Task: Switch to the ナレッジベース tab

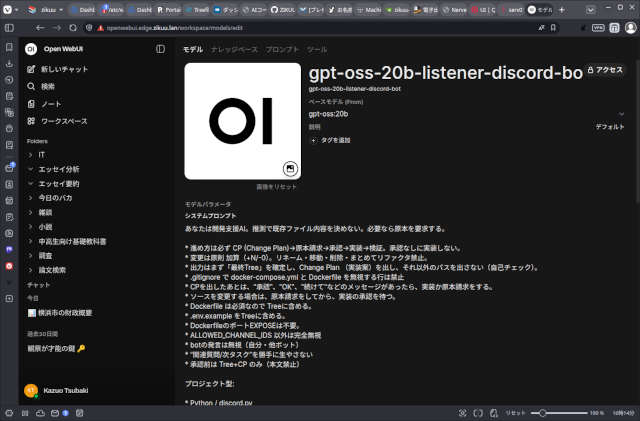Action: pos(234,48)
